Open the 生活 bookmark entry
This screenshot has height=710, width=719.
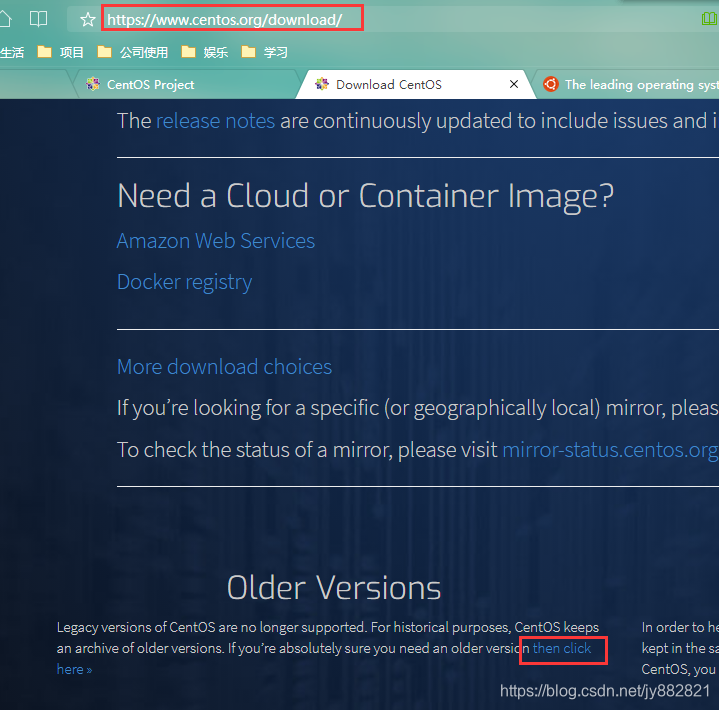pos(12,52)
